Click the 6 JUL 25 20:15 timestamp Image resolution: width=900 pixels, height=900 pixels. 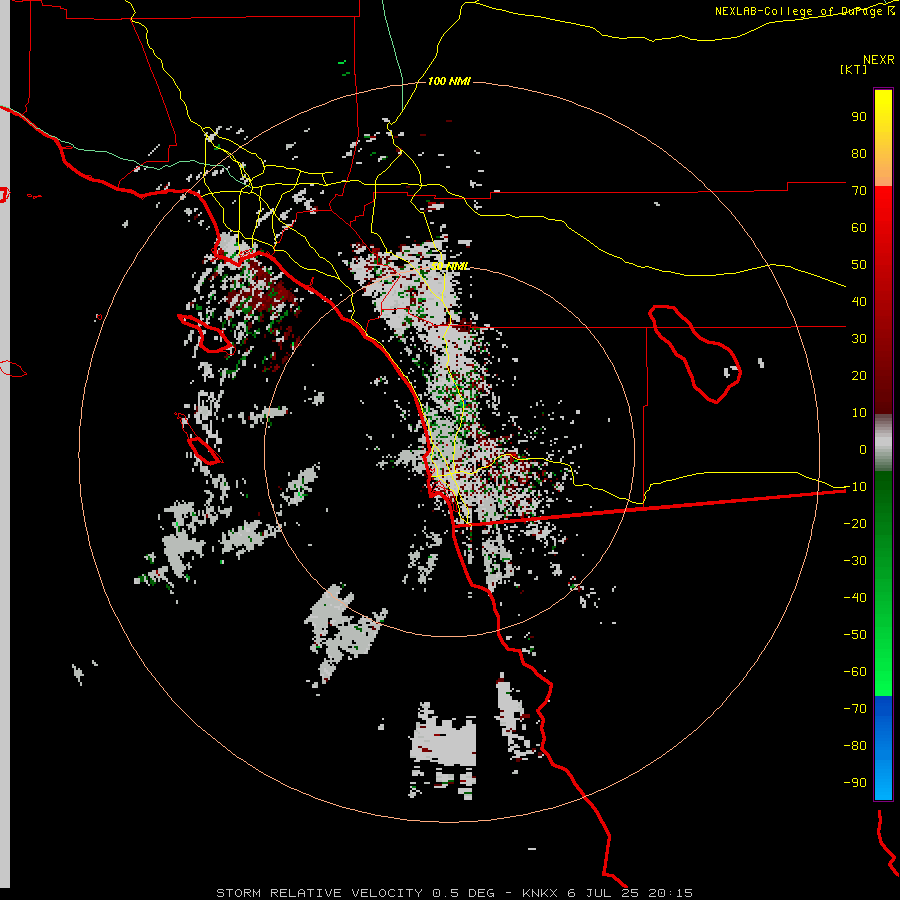pos(630,893)
